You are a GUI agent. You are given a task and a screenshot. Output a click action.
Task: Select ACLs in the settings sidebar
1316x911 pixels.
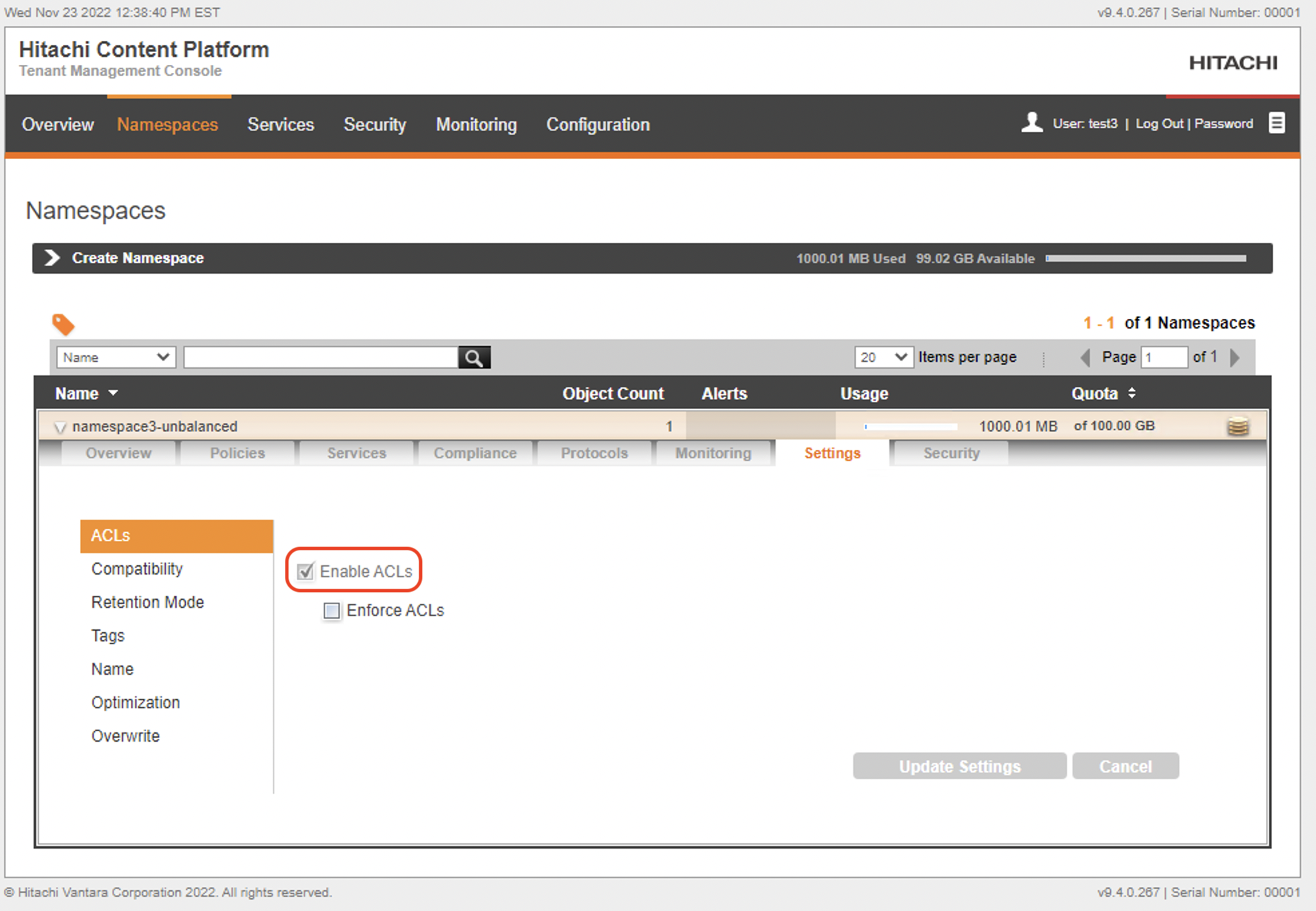(177, 536)
